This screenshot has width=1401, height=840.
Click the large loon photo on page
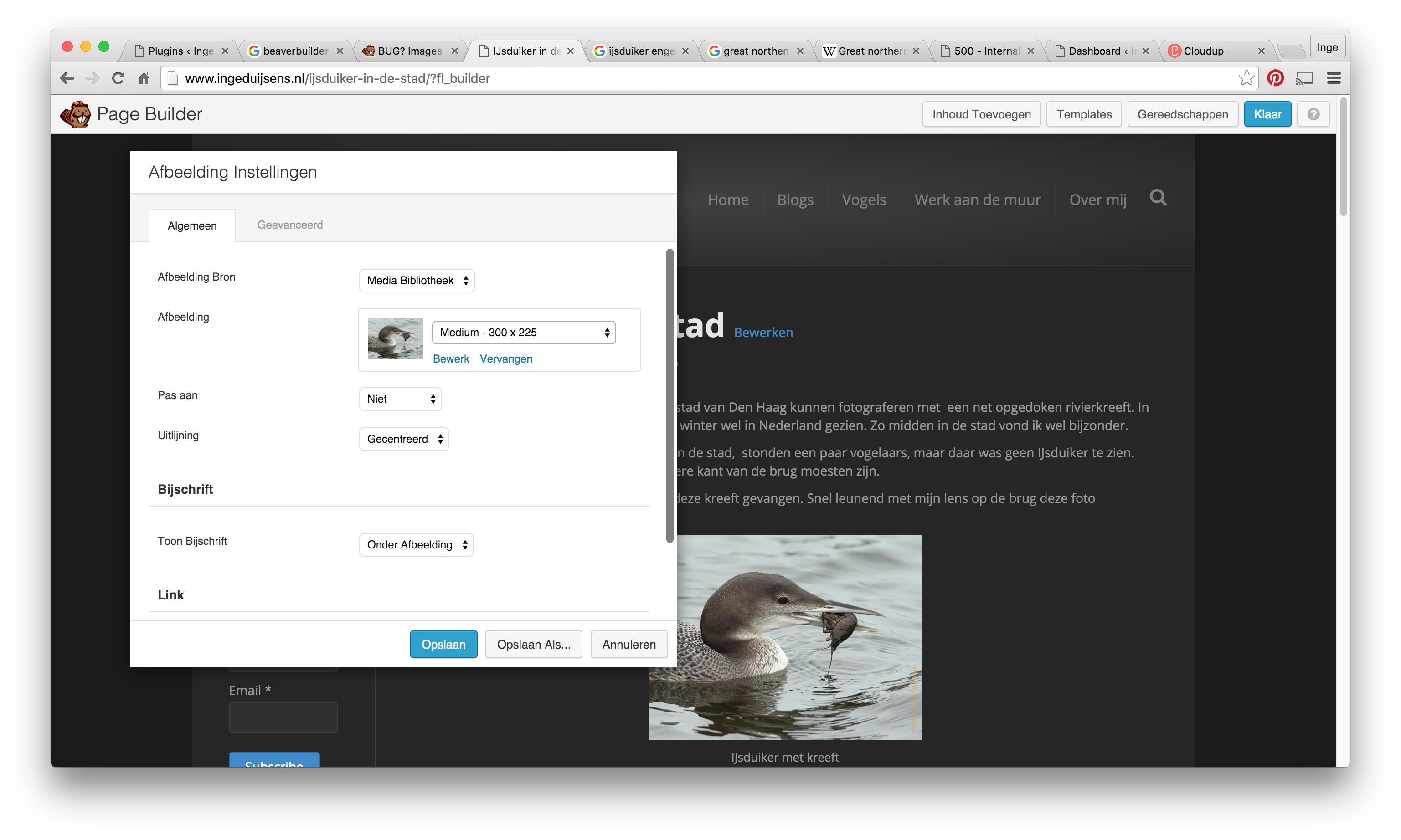click(x=799, y=637)
